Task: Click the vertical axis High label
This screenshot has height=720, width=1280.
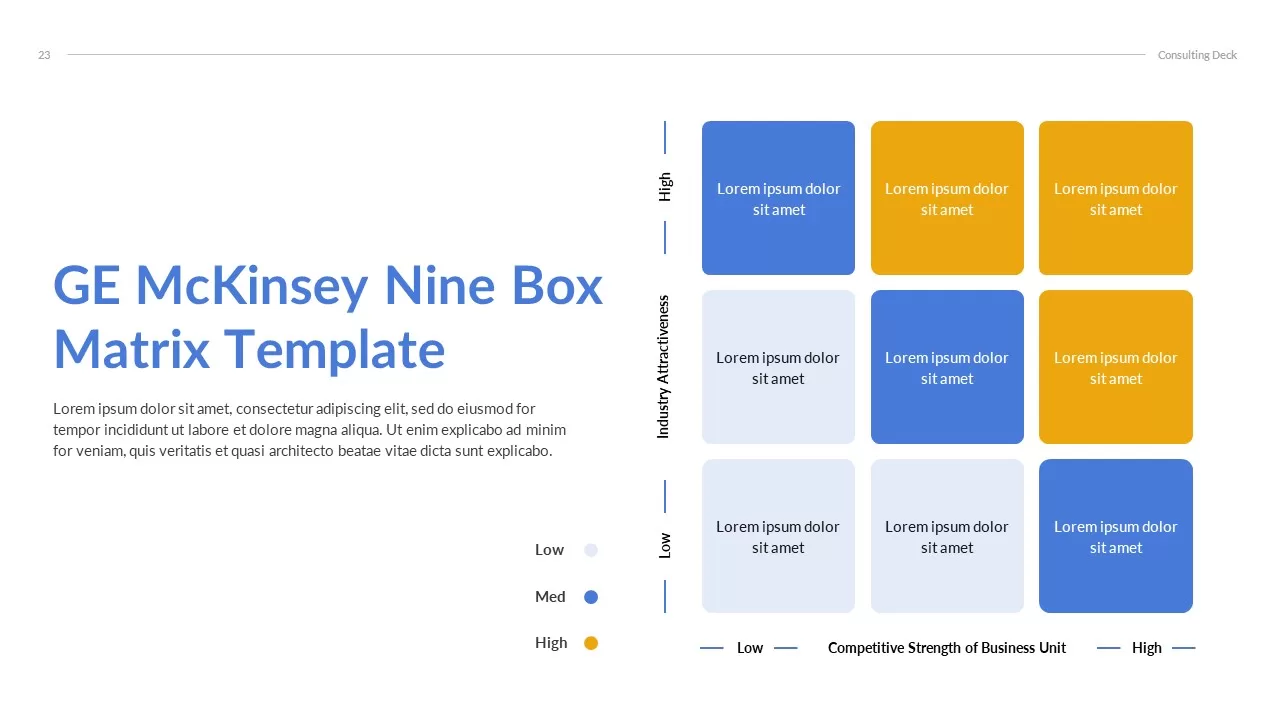Action: click(x=665, y=187)
